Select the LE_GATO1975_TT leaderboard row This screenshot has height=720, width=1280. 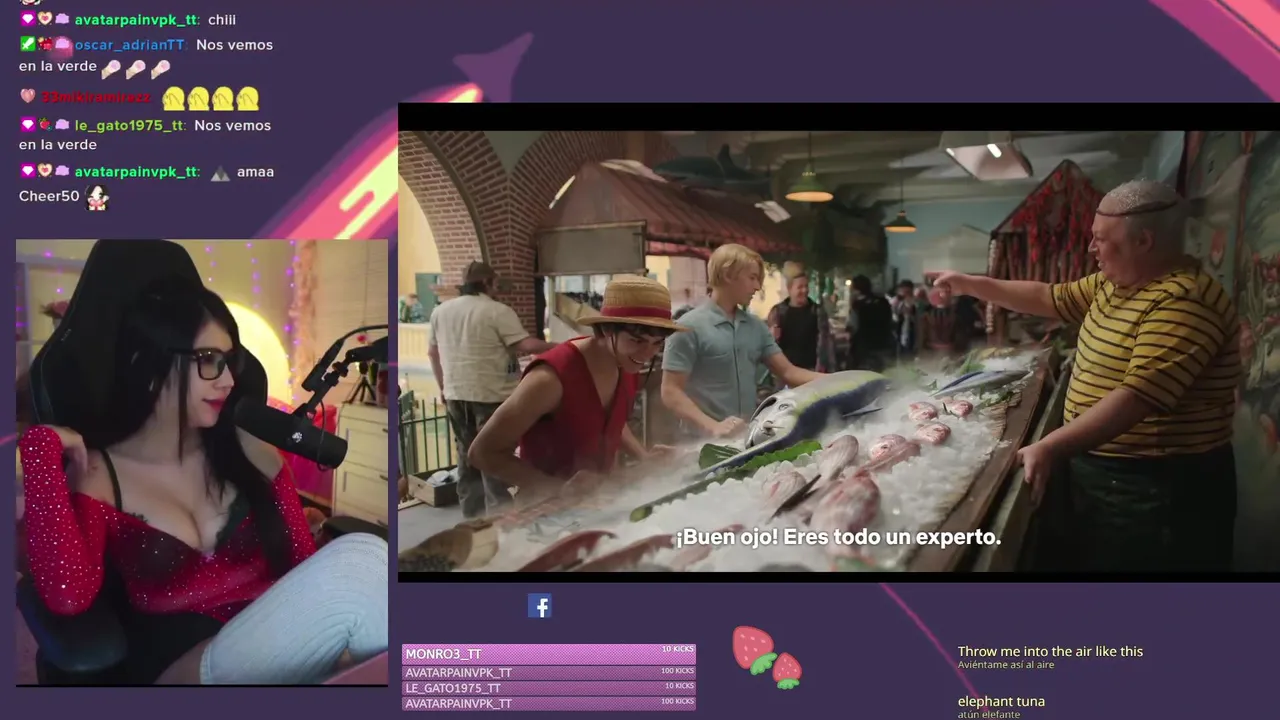point(549,688)
